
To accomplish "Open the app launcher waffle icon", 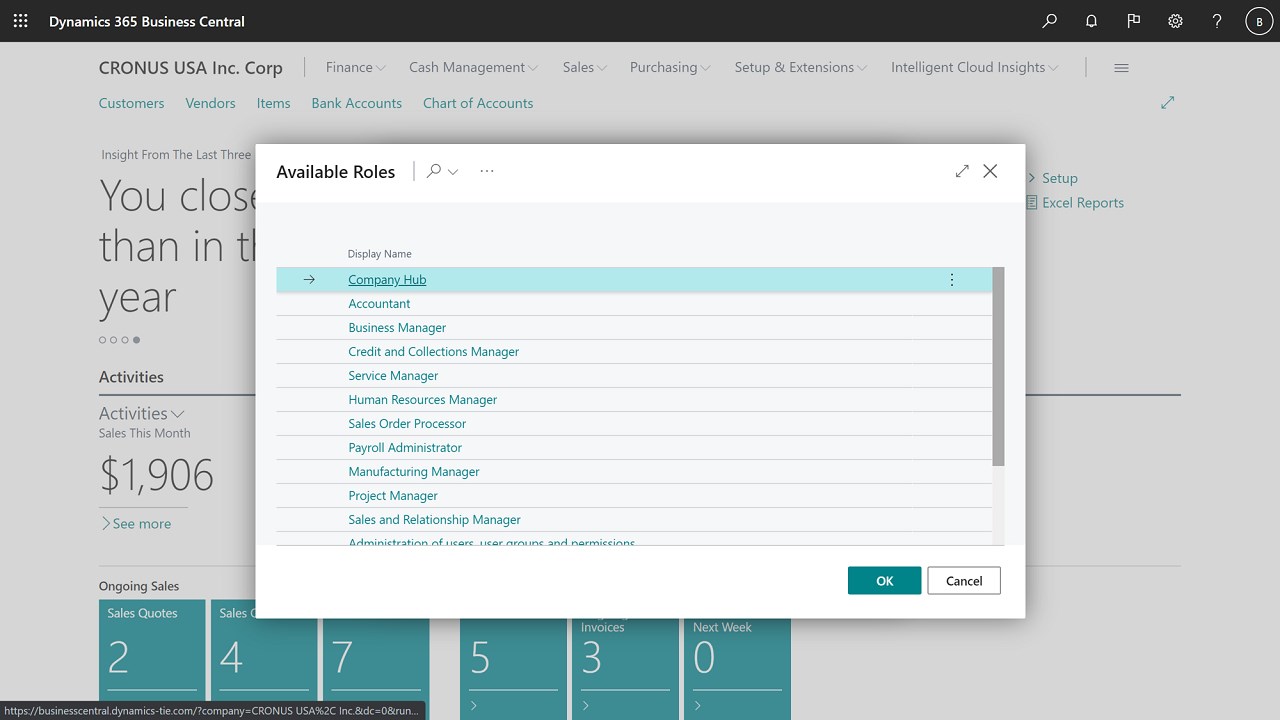I will pos(20,21).
